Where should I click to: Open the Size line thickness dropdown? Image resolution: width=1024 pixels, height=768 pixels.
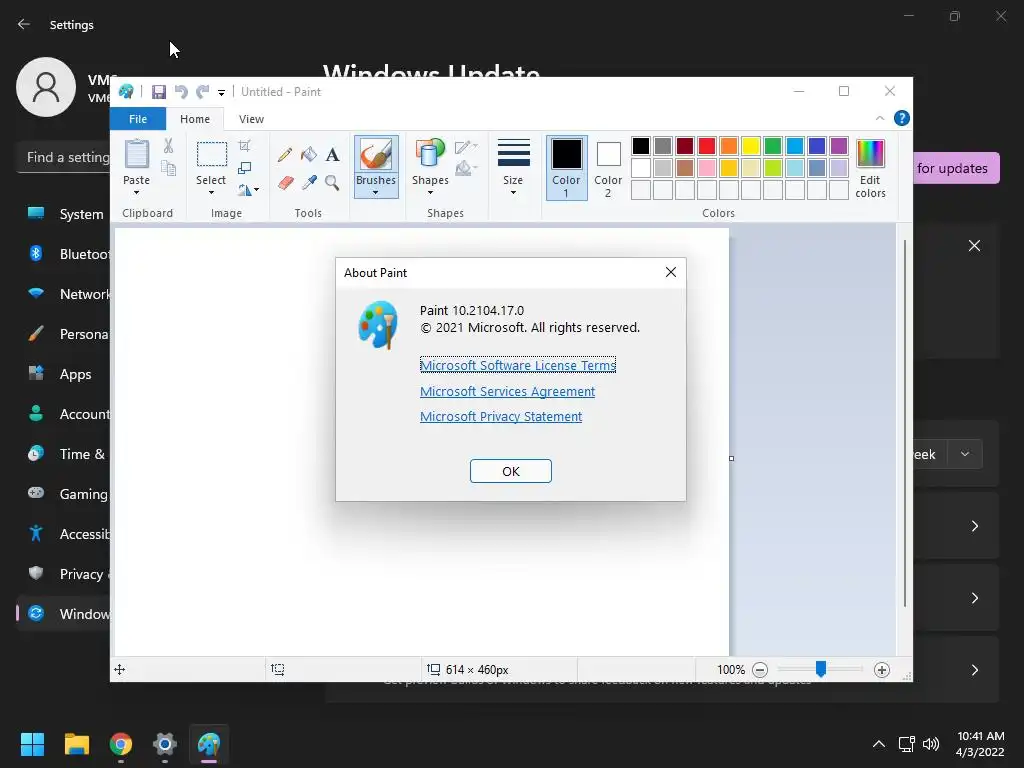(513, 167)
